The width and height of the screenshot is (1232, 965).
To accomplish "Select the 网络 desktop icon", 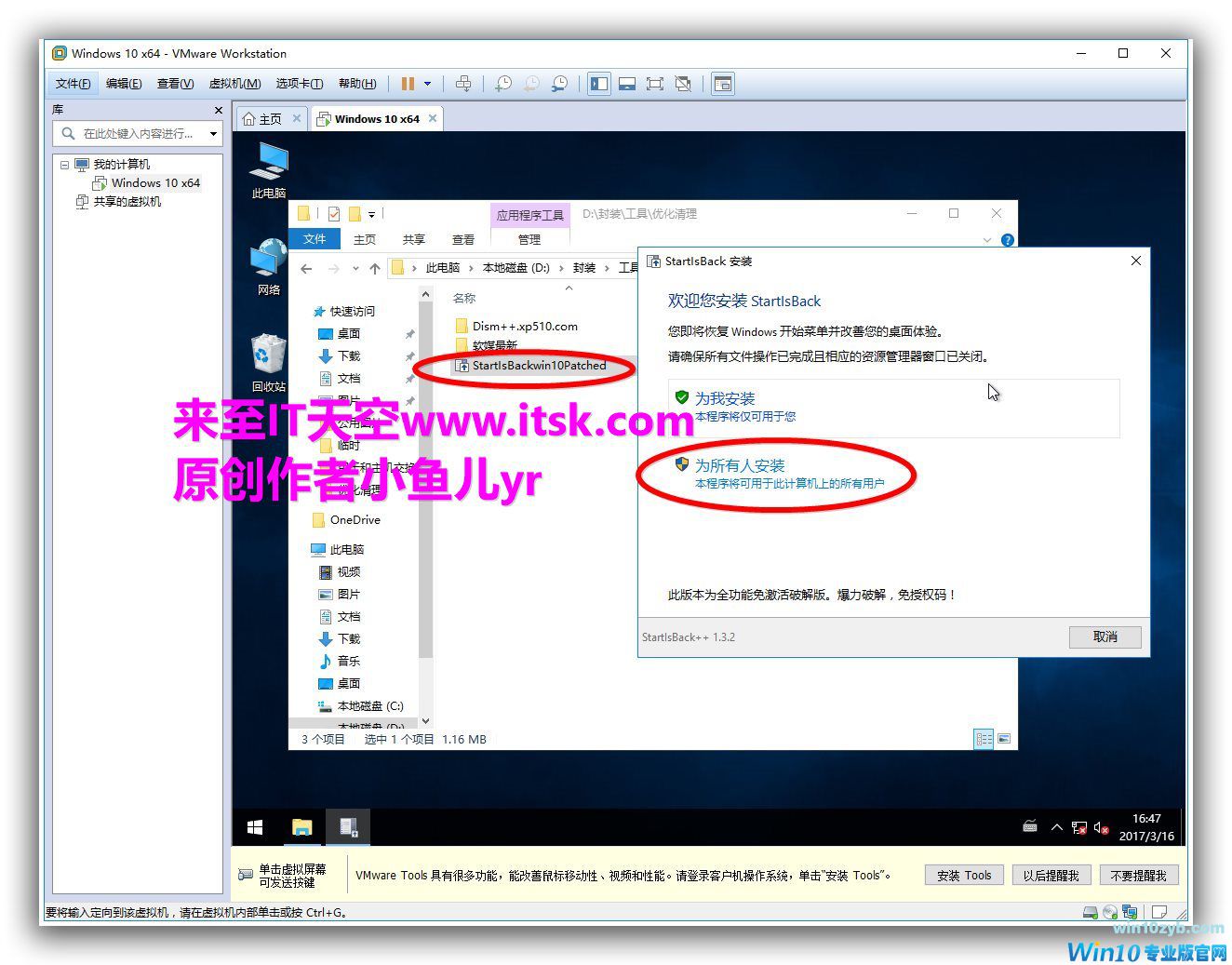I will (x=269, y=268).
